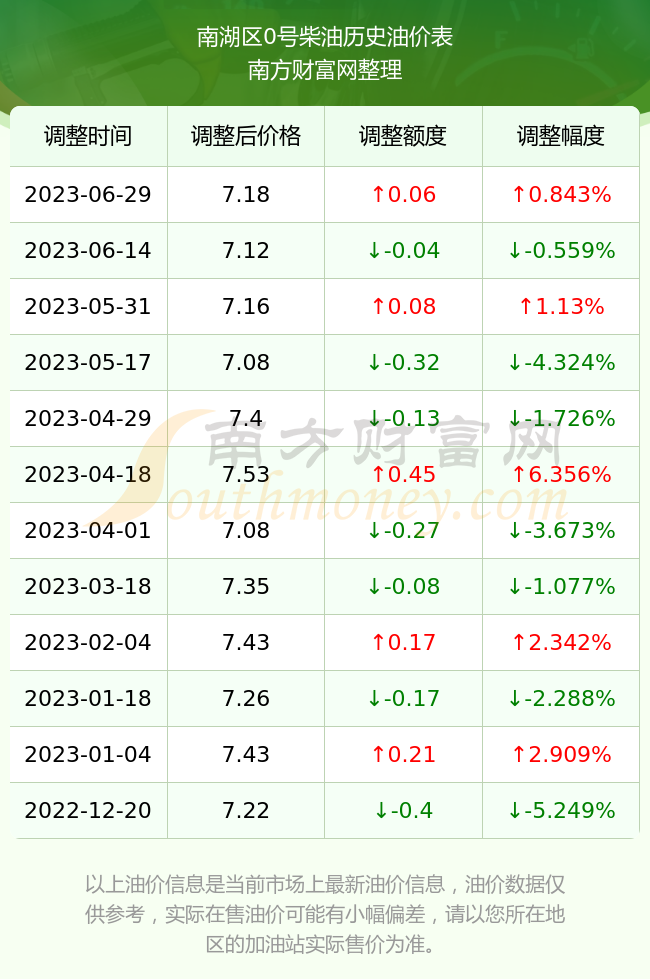Click the 7.53 price cell
Screen dimensions: 650x980
click(246, 474)
